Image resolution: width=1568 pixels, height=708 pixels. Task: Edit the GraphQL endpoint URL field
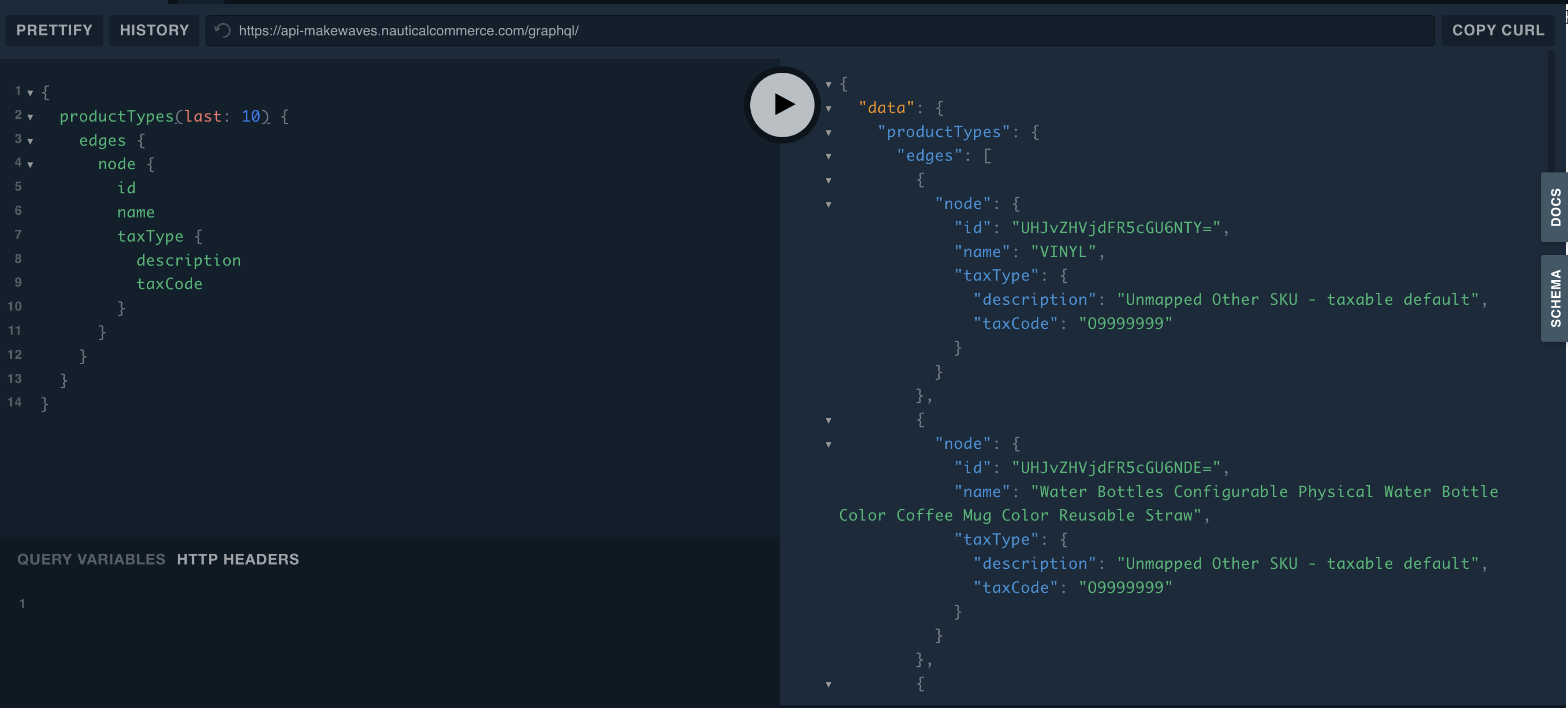pyautogui.click(x=791, y=31)
